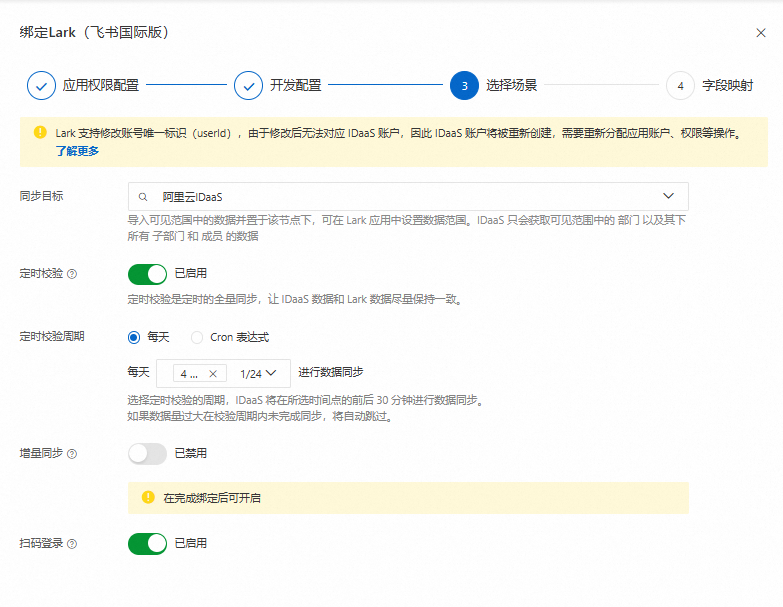
Task: Click the help icon next to 定时校验
Action: [x=72, y=274]
